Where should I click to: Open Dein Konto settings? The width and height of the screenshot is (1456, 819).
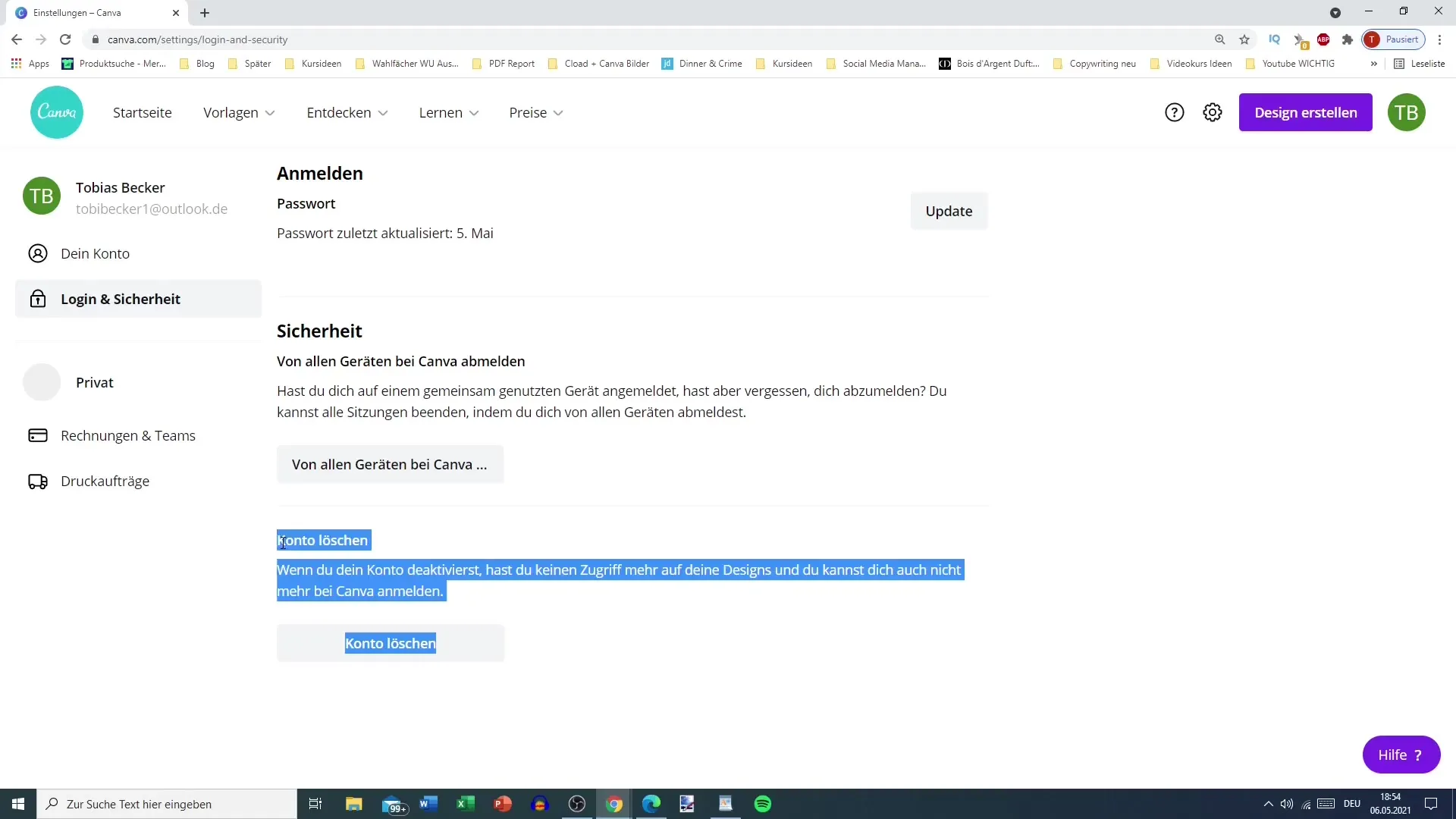(x=138, y=253)
